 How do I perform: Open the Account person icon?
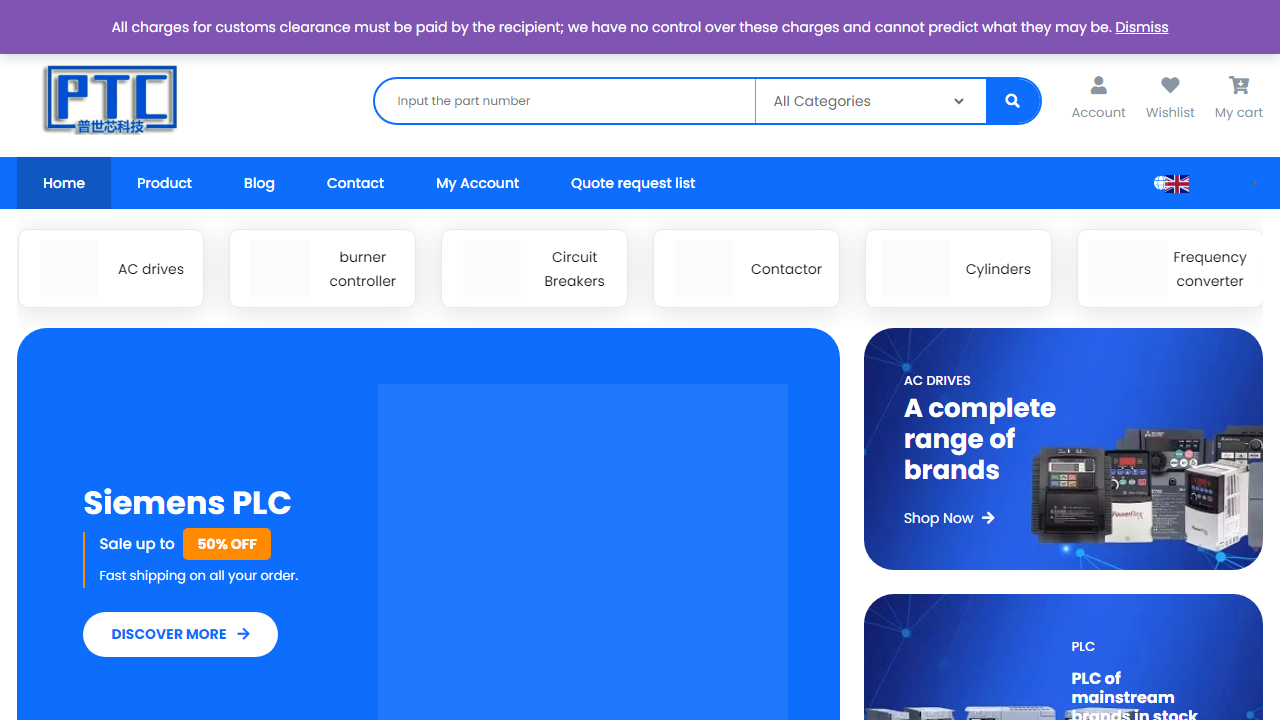click(1098, 85)
